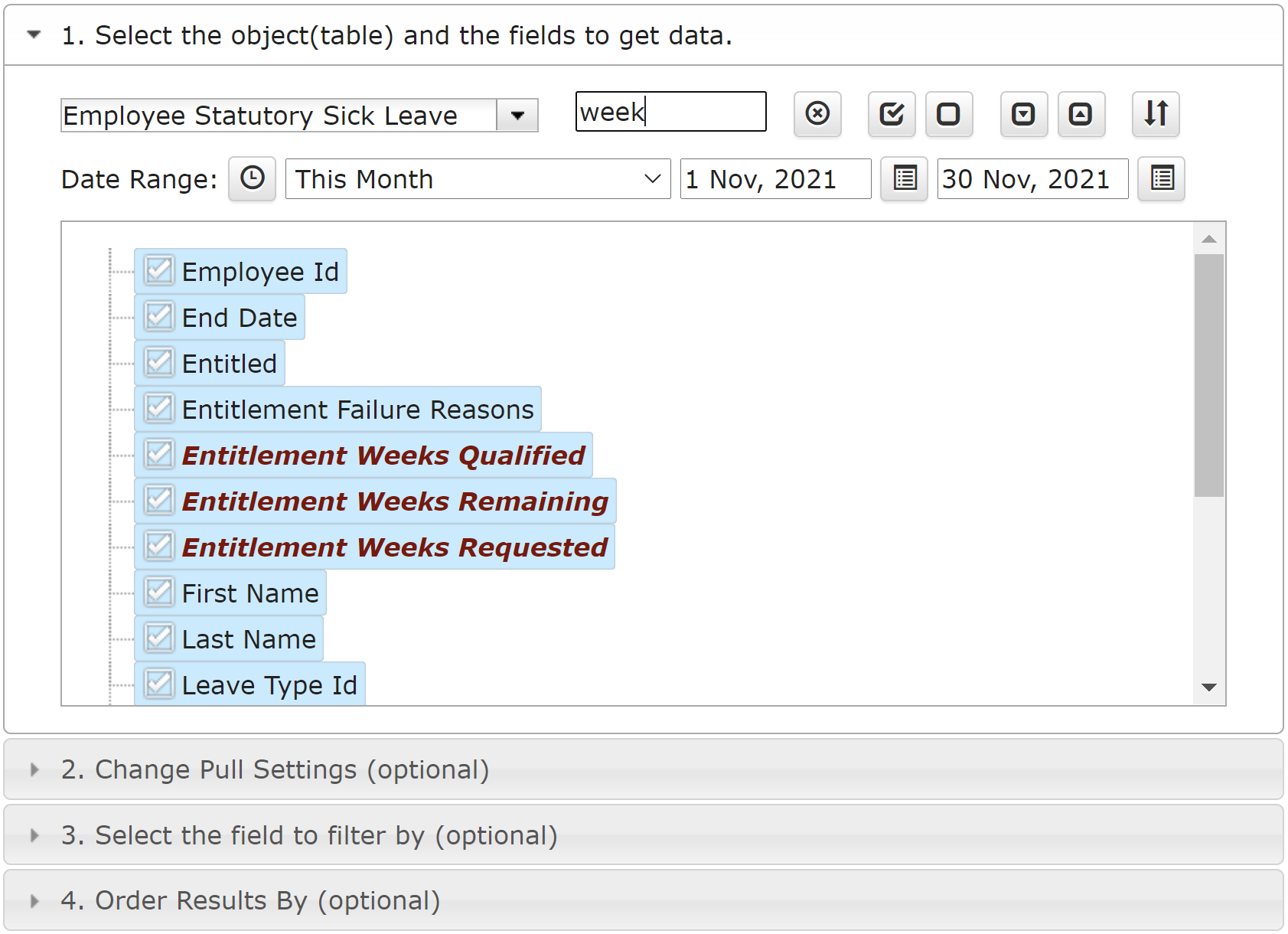Click the clock icon beside Date Range
Image resolution: width=1288 pixels, height=934 pixels.
click(x=253, y=179)
